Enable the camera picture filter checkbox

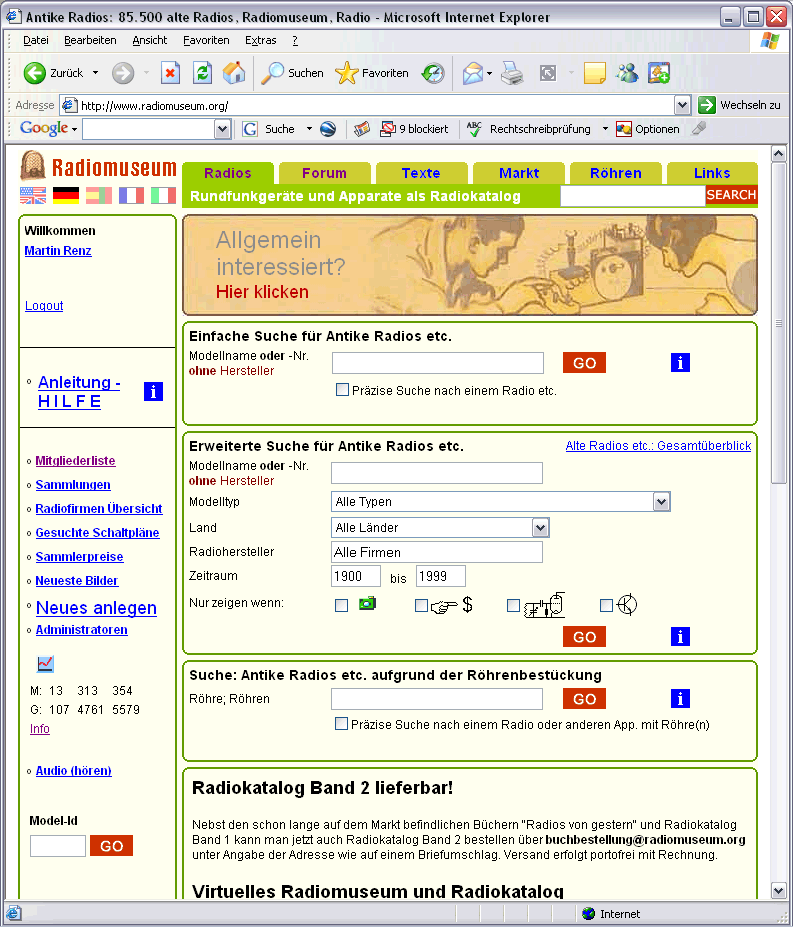click(342, 605)
